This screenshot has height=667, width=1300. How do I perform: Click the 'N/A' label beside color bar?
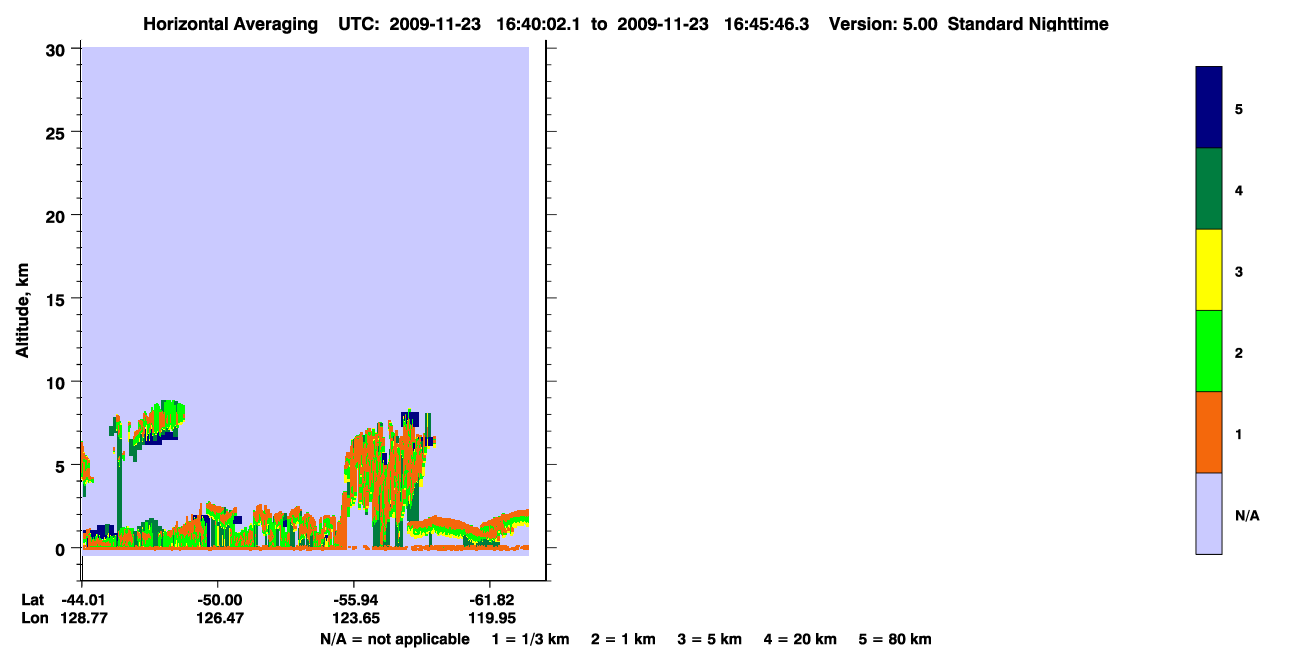coord(1247,515)
